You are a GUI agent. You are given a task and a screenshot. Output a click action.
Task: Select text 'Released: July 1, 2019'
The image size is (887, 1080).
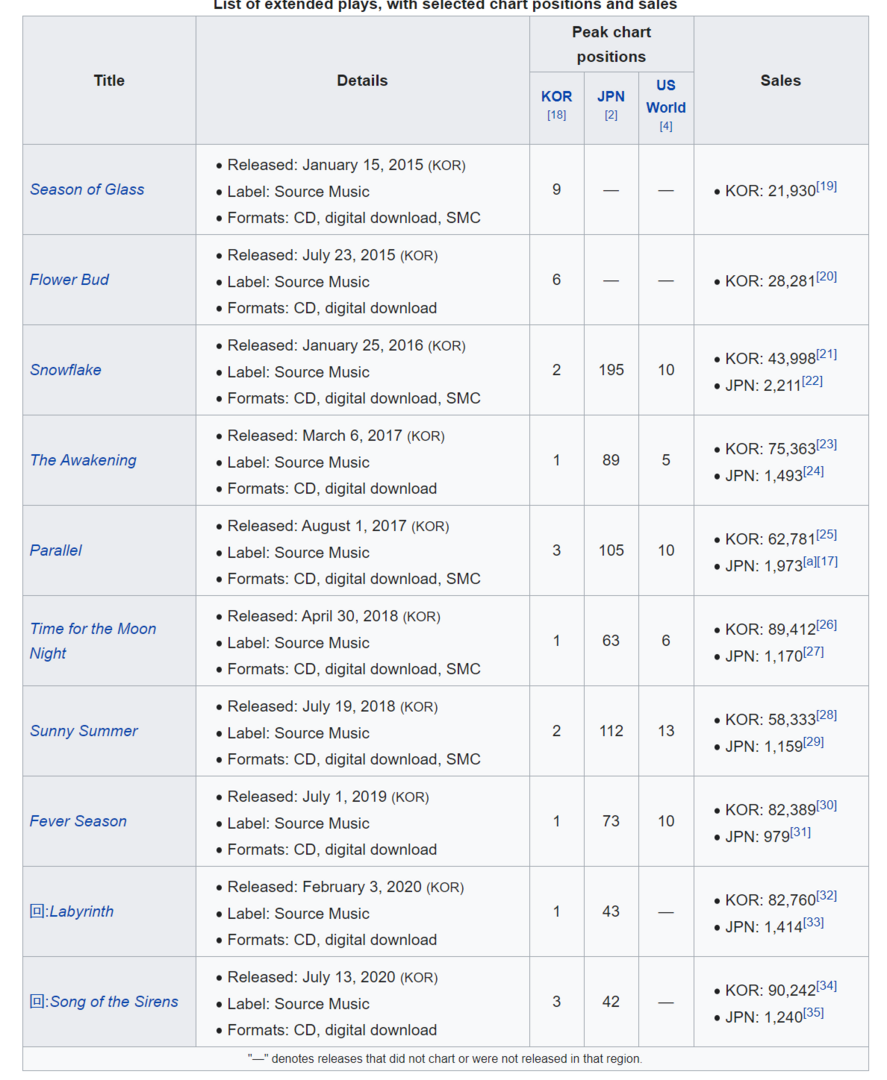coord(307,797)
